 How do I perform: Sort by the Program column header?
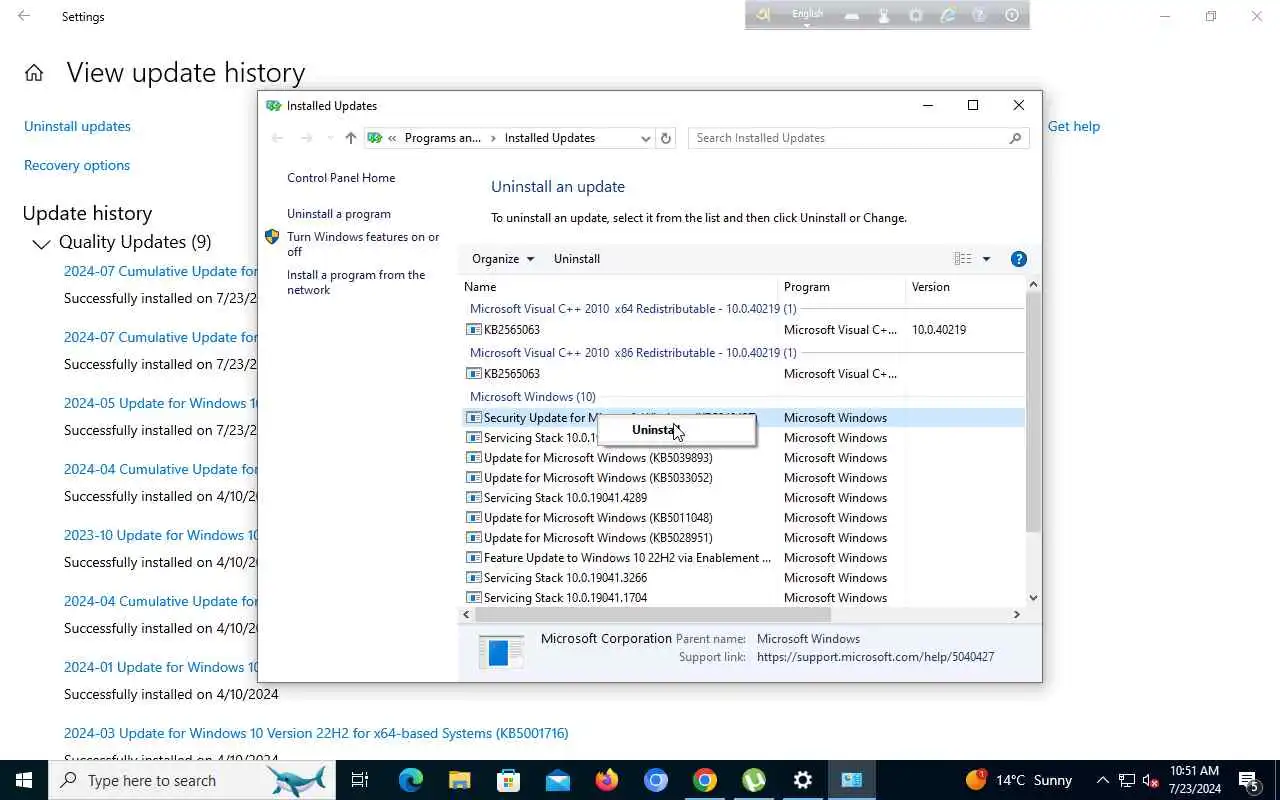click(842, 287)
